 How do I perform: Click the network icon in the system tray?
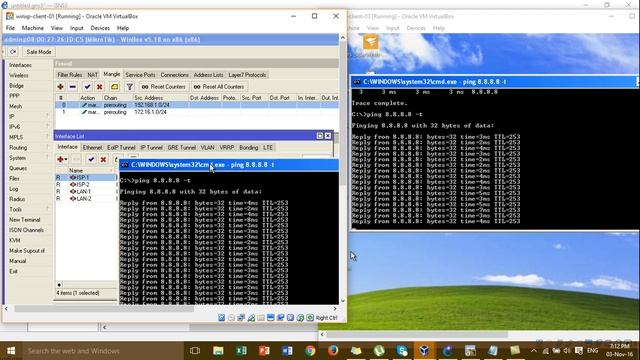click(x=546, y=351)
